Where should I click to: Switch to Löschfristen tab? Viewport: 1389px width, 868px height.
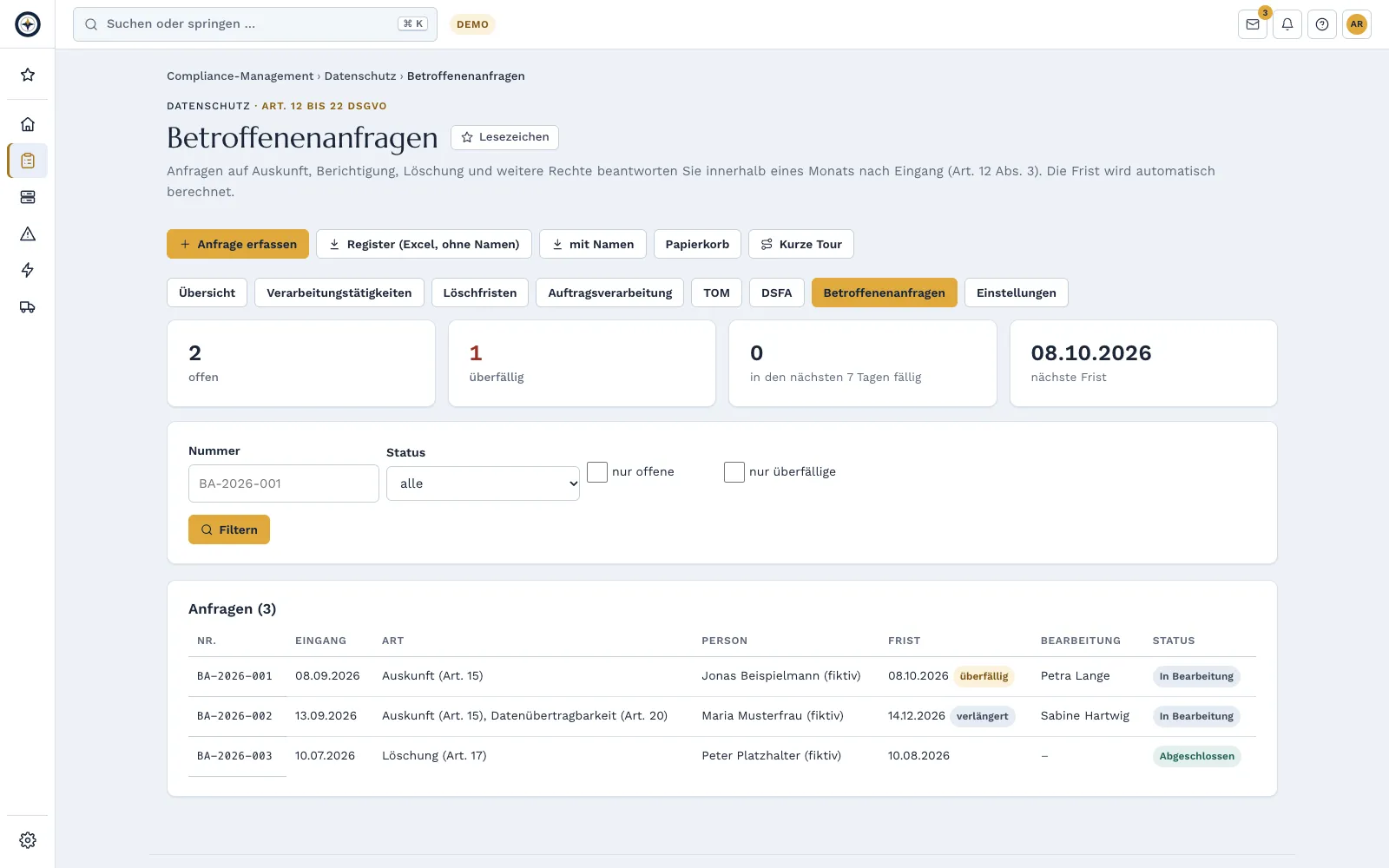480,293
